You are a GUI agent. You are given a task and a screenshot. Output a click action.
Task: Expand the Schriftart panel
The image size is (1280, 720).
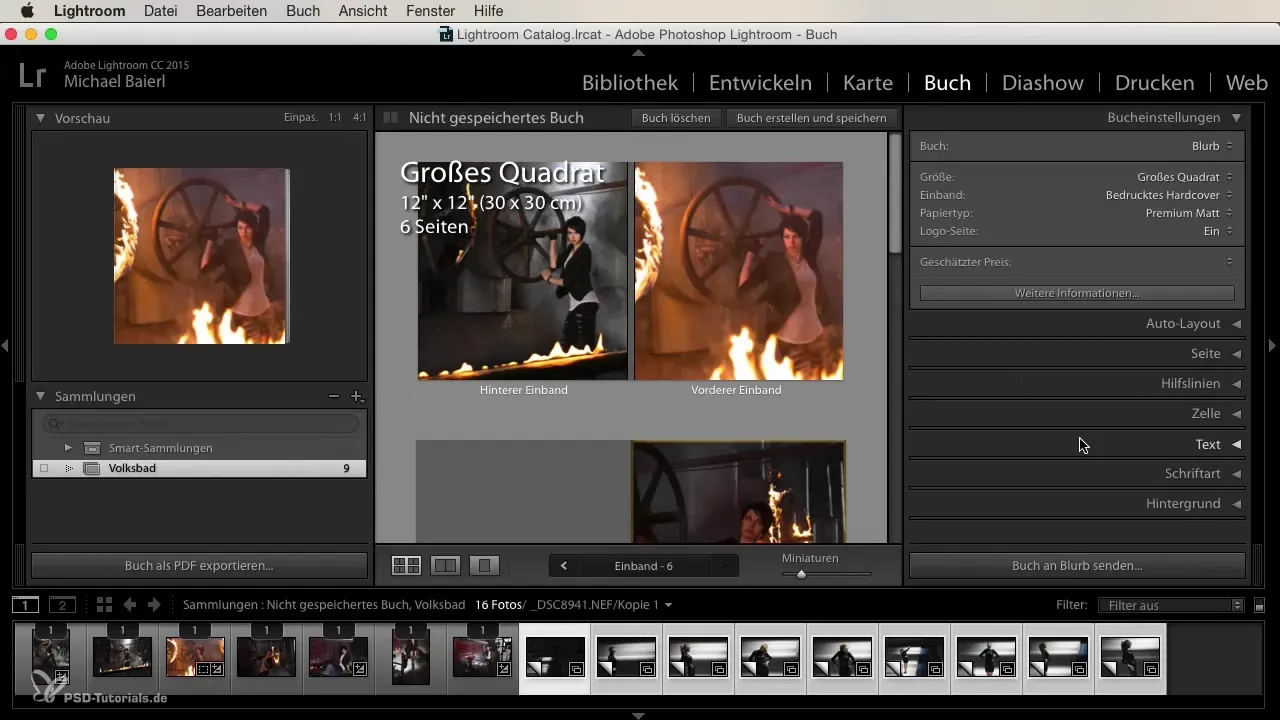point(1237,474)
